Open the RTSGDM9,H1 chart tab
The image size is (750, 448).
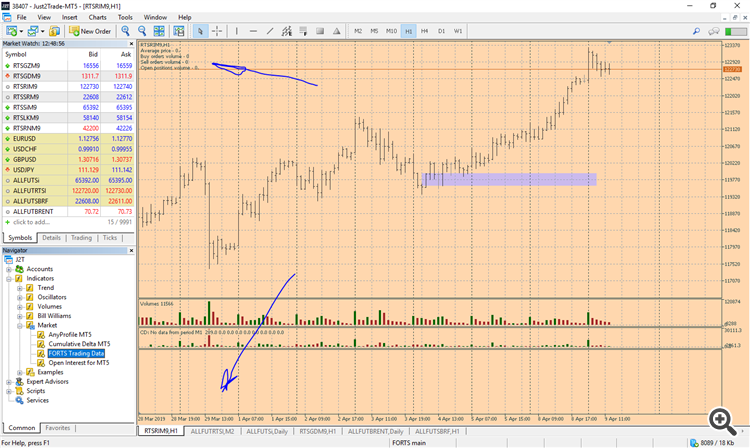[x=318, y=431]
